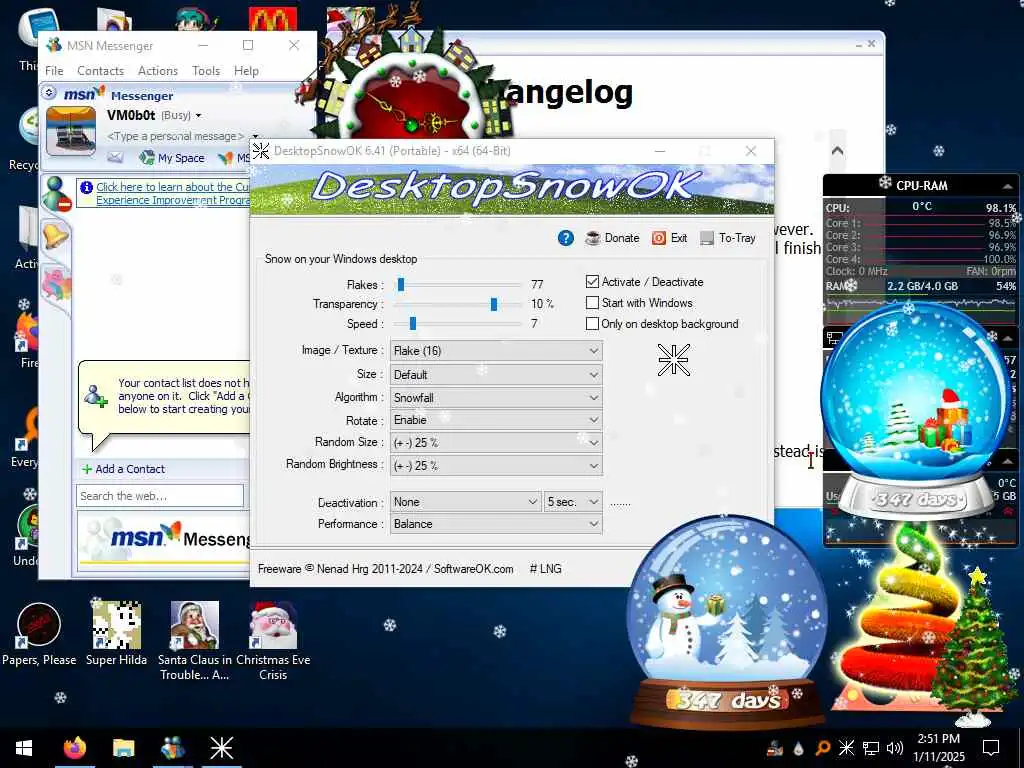Screen dimensions: 1024x768
Task: Select the contacts buddy tab icon in Messenger
Action: click(x=57, y=194)
